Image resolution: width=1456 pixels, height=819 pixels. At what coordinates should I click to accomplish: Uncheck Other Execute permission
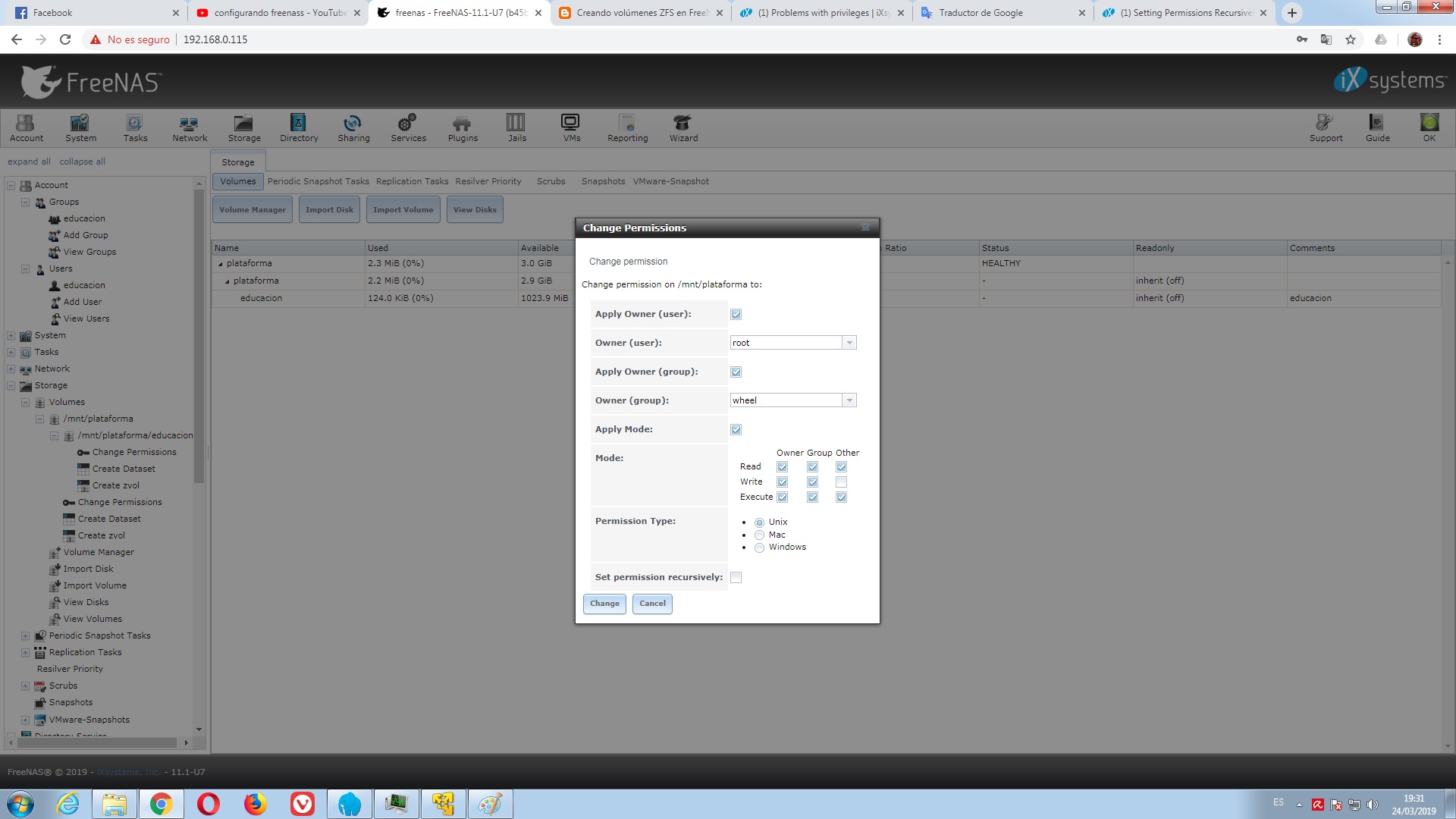point(841,497)
